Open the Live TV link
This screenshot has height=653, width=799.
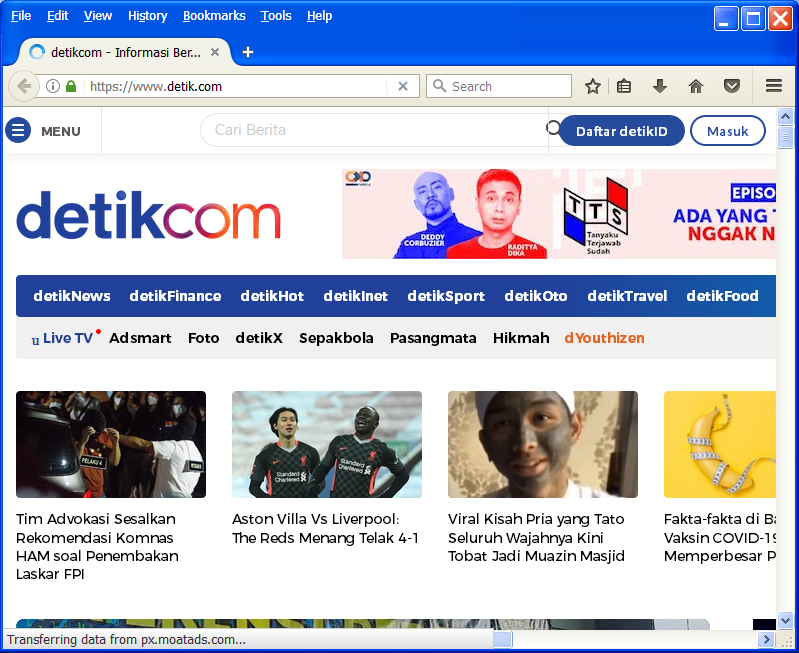coord(66,338)
